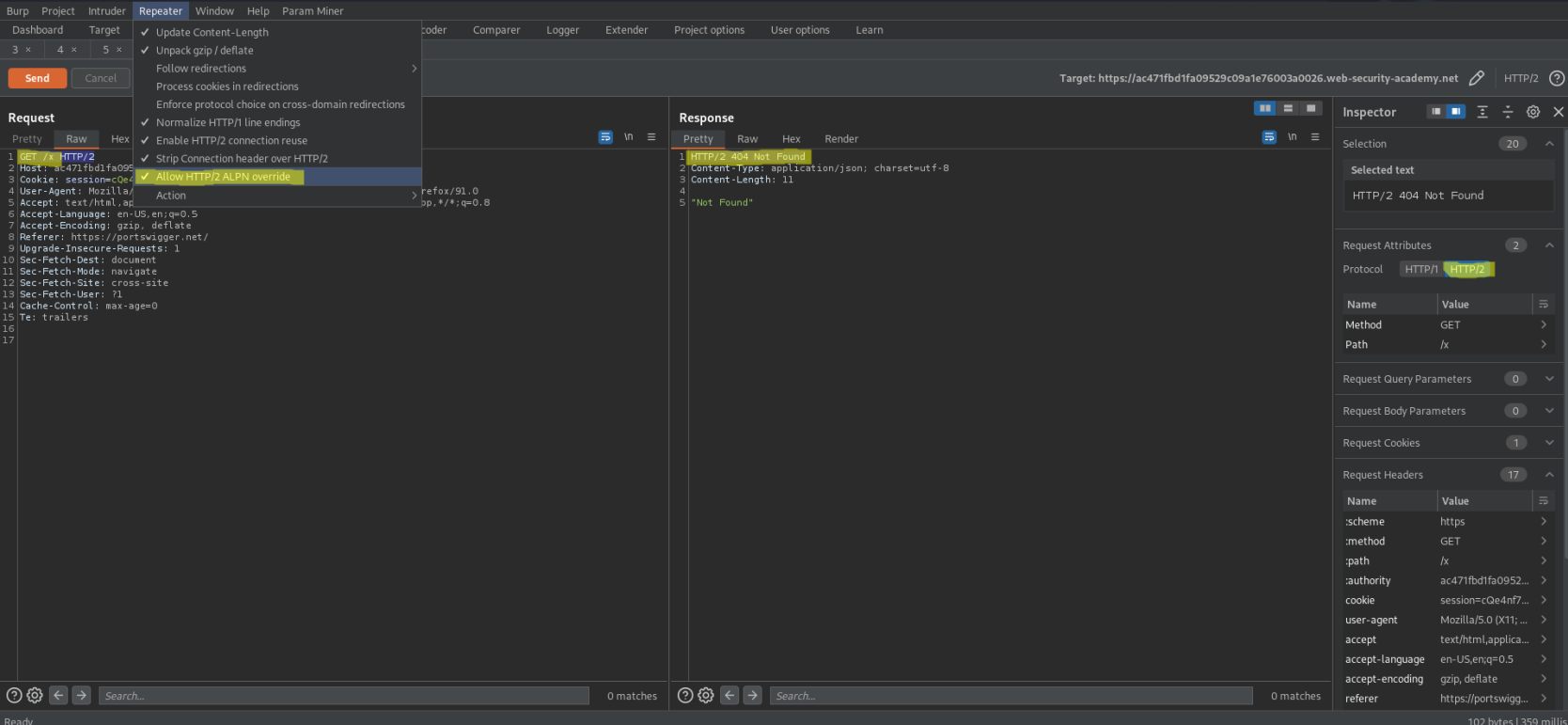Open Repeater help question mark icon

tap(1557, 78)
